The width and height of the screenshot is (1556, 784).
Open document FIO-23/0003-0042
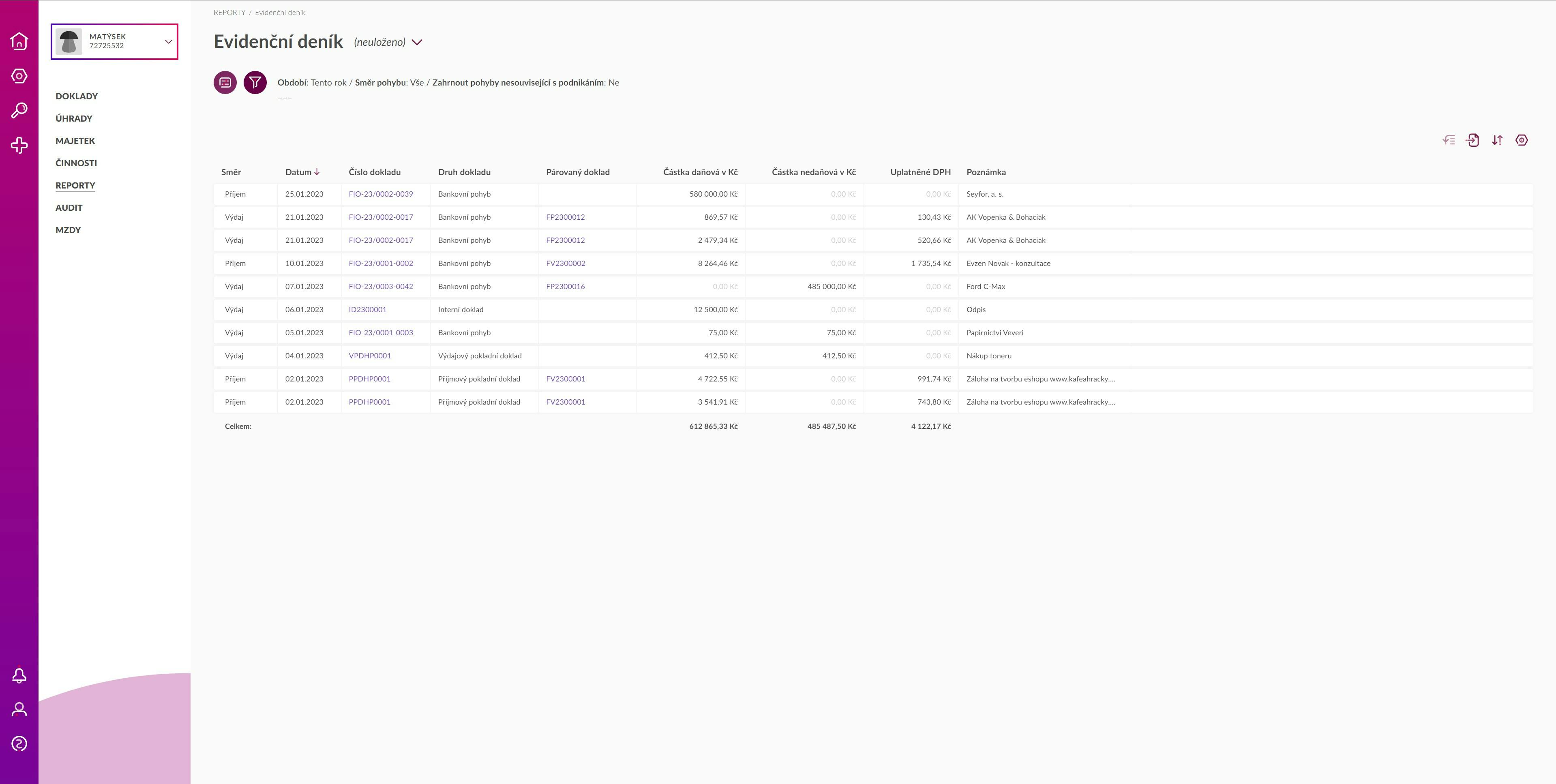click(381, 286)
